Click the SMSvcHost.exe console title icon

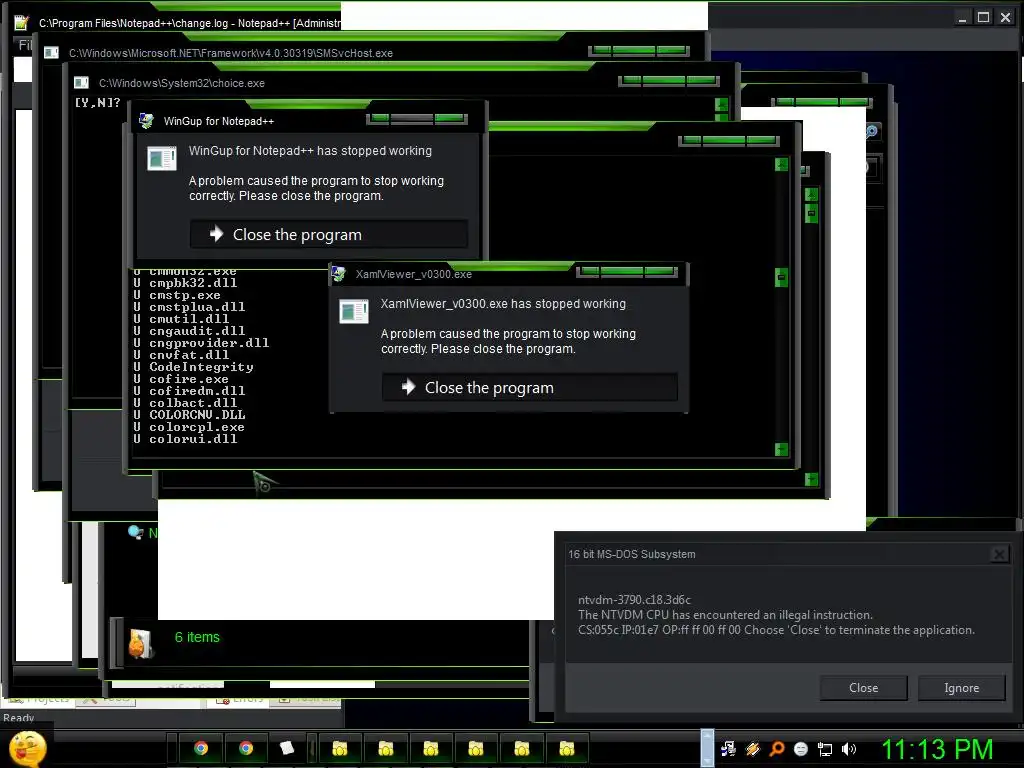click(51, 53)
